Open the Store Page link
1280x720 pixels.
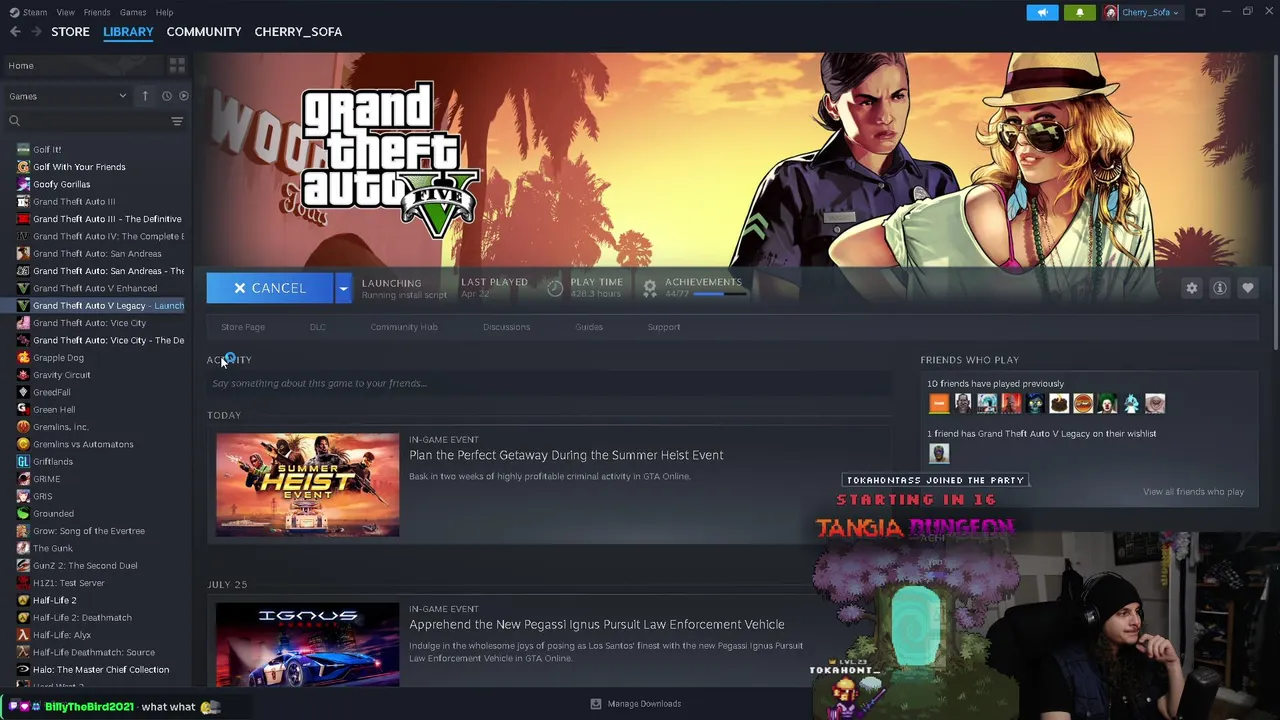point(243,327)
